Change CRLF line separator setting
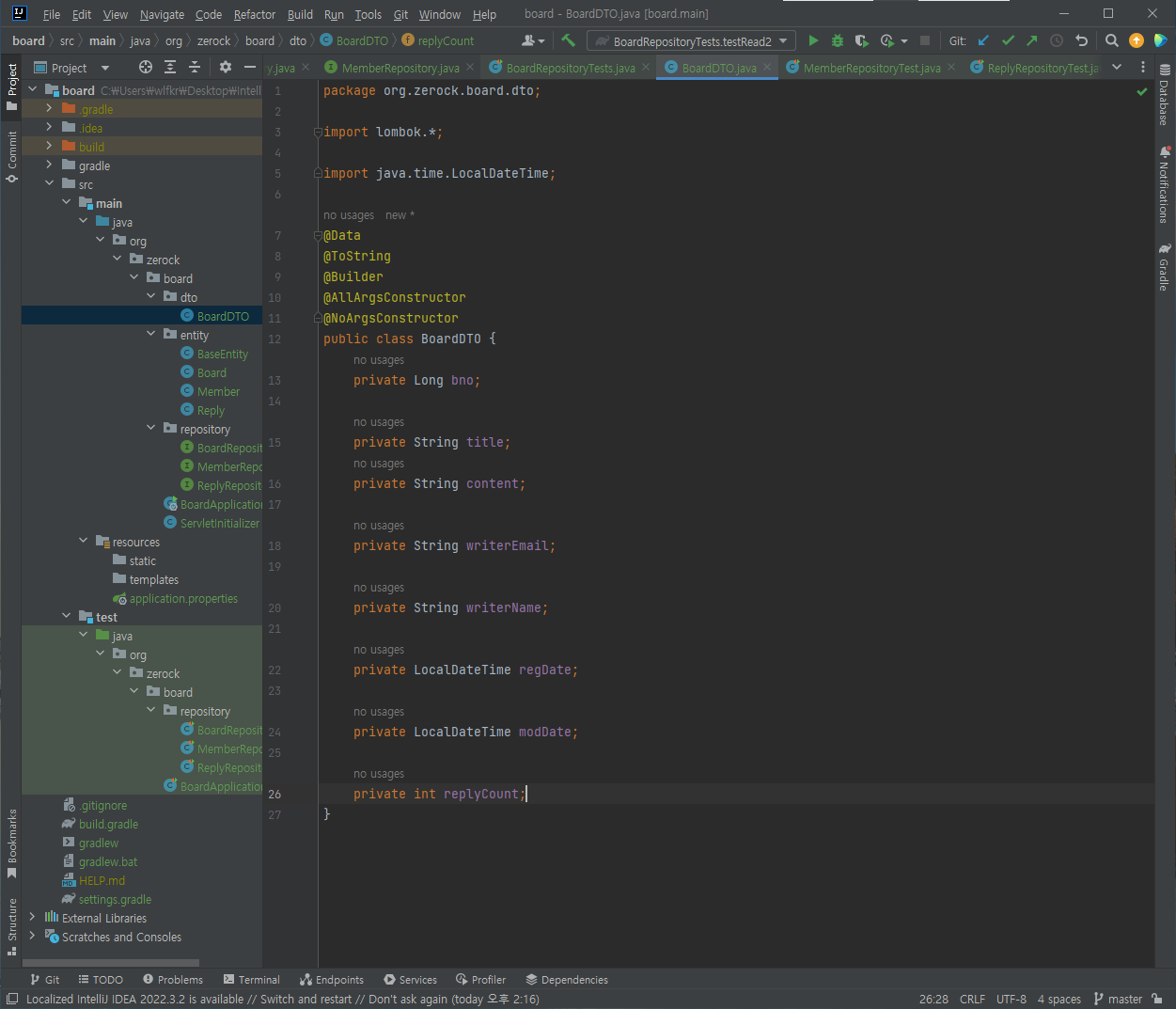Viewport: 1176px width, 1009px height. (972, 999)
